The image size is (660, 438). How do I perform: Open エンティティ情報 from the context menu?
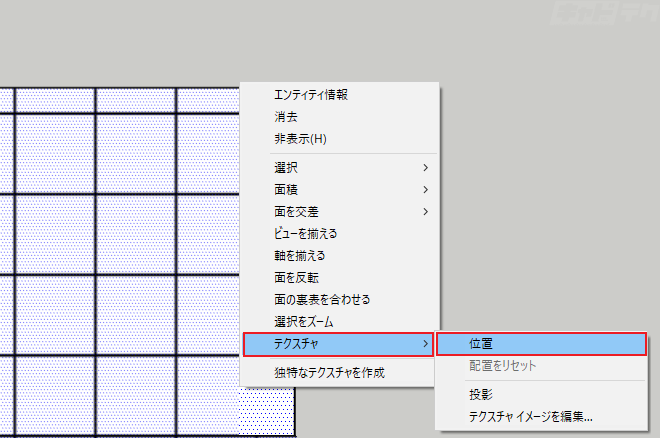click(310, 95)
